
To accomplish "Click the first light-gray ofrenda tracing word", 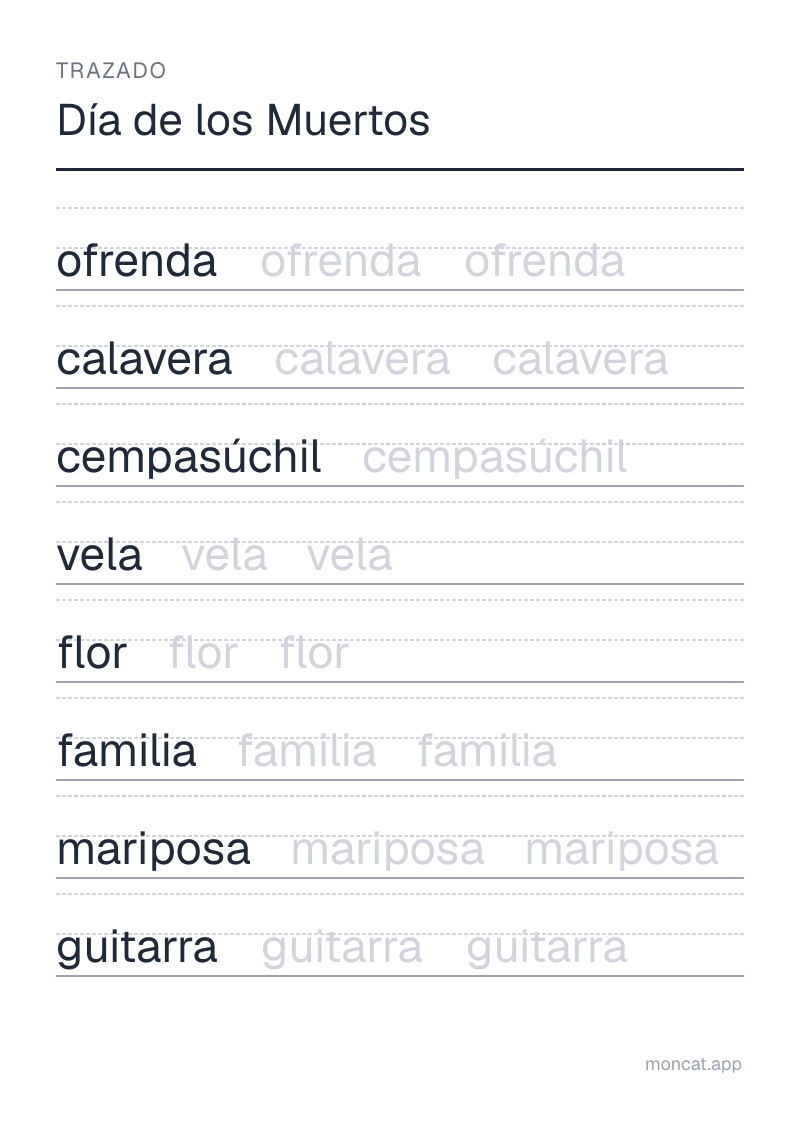I will [x=340, y=261].
